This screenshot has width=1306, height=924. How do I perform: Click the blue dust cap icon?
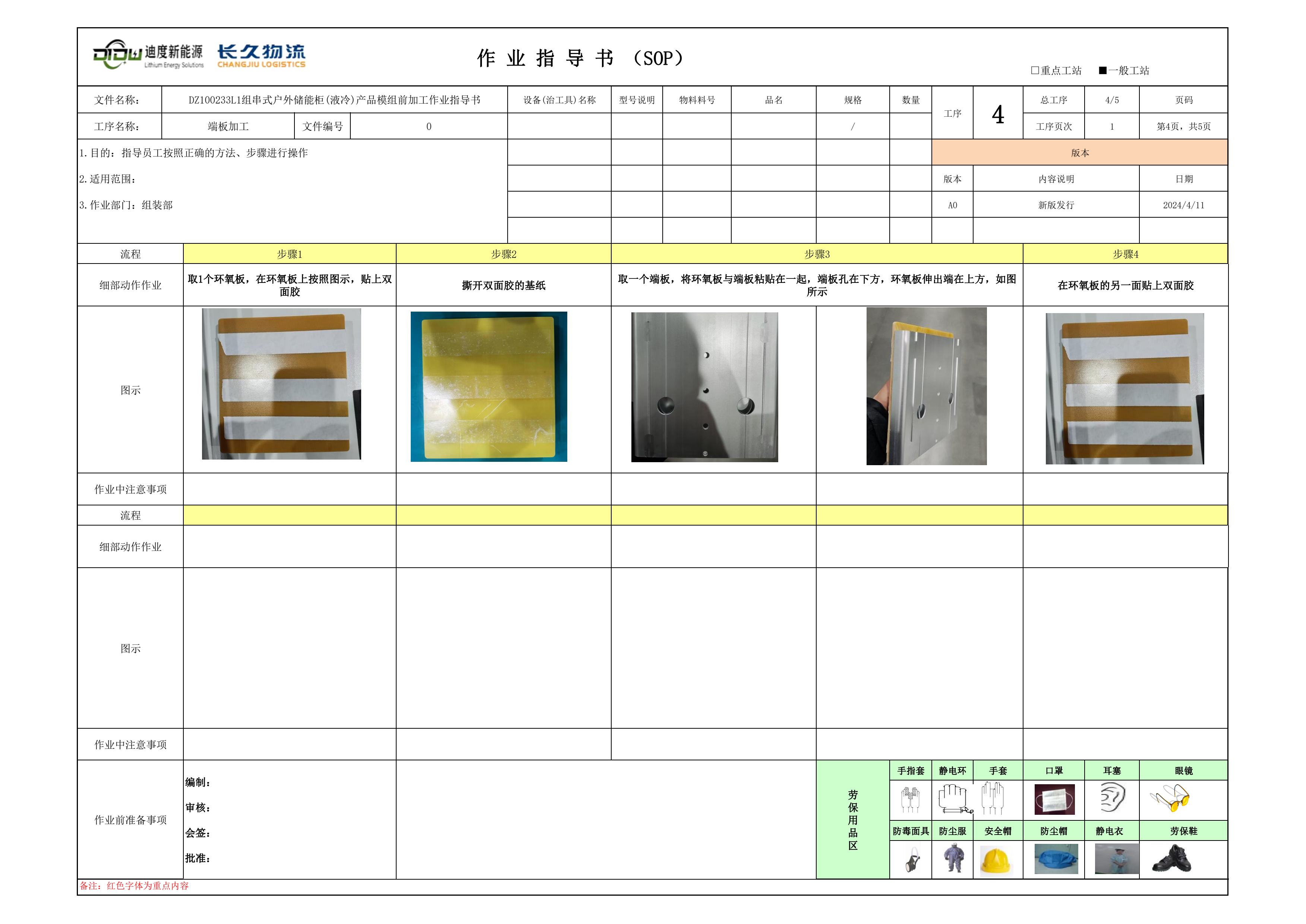click(x=1056, y=859)
